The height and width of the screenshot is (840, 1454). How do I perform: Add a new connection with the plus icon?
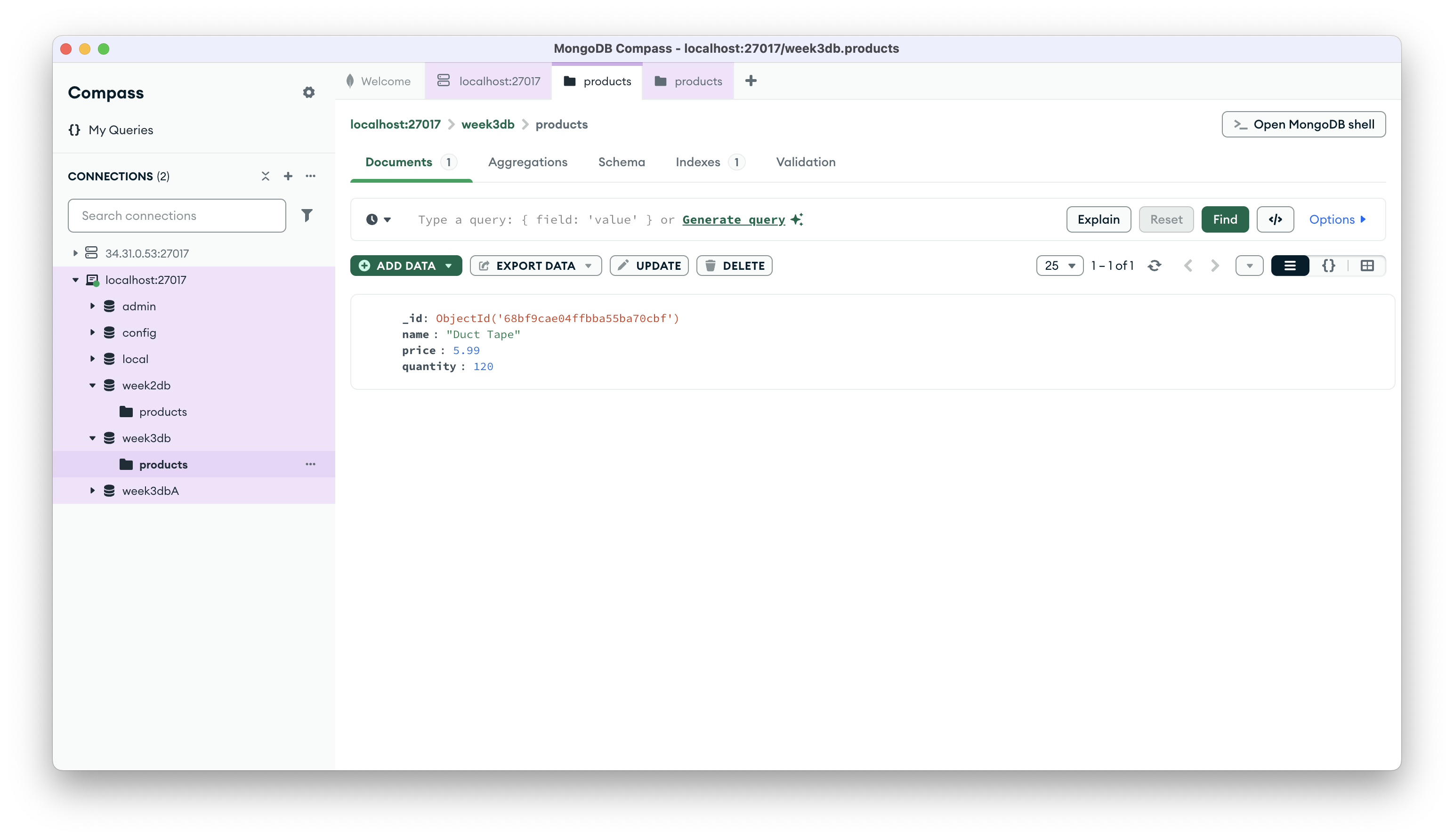point(288,176)
